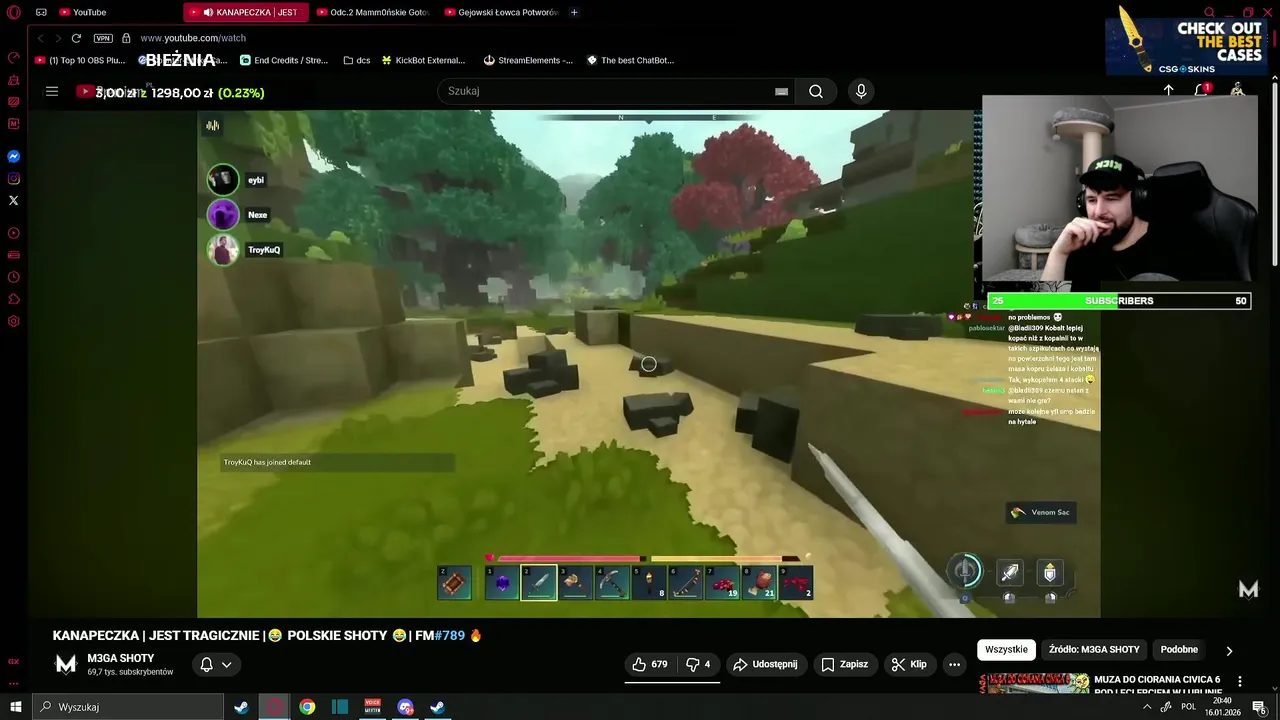Open Opera GX from the taskbar
Screen dimensions: 1280x720
[x=274, y=707]
